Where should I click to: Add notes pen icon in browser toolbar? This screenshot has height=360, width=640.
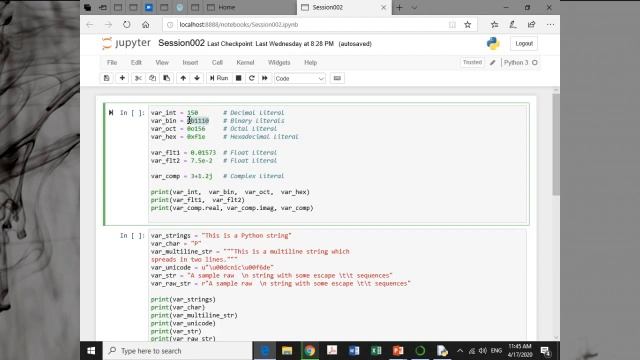tap(513, 24)
